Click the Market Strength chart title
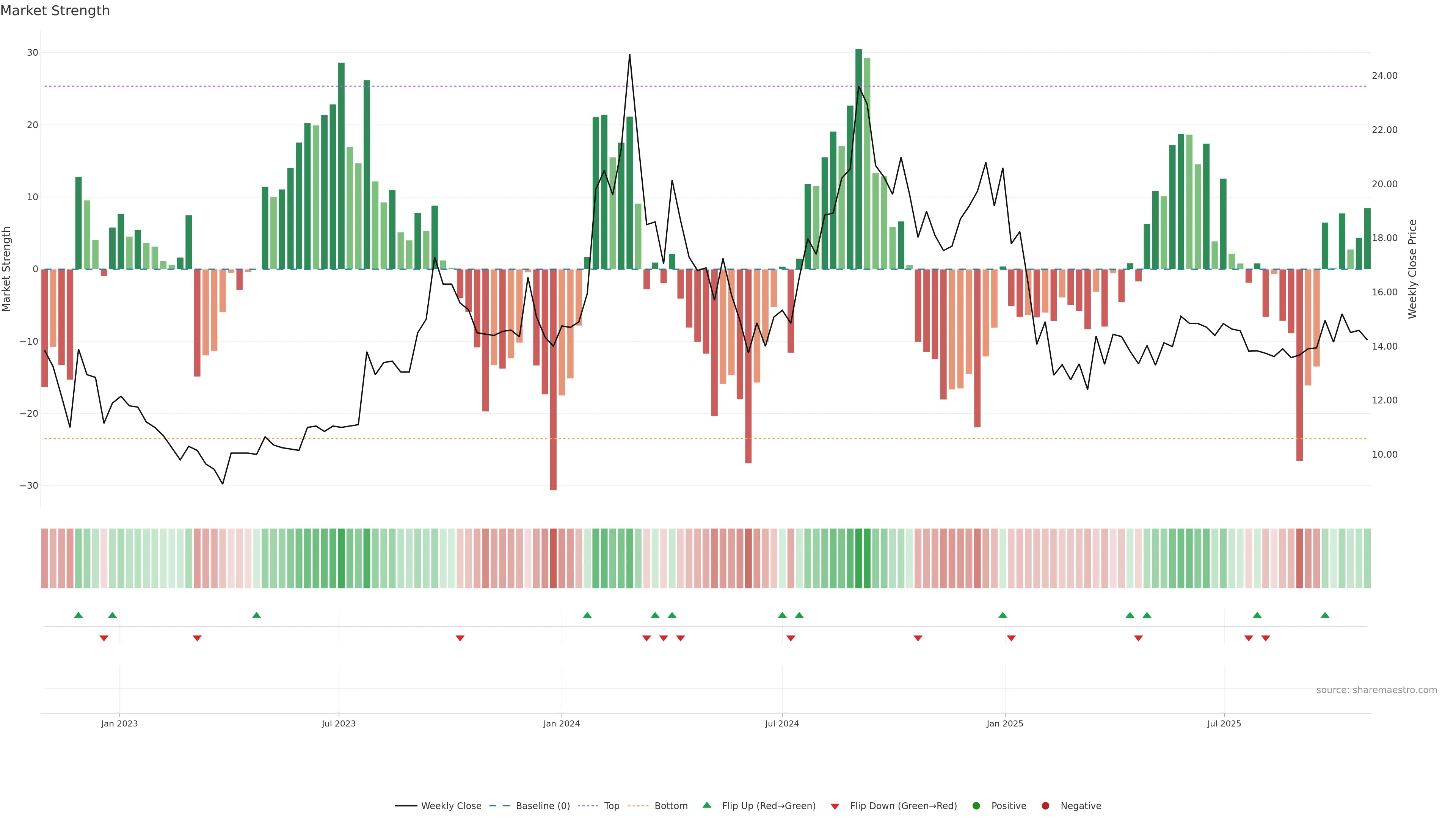1456x819 pixels. [55, 11]
